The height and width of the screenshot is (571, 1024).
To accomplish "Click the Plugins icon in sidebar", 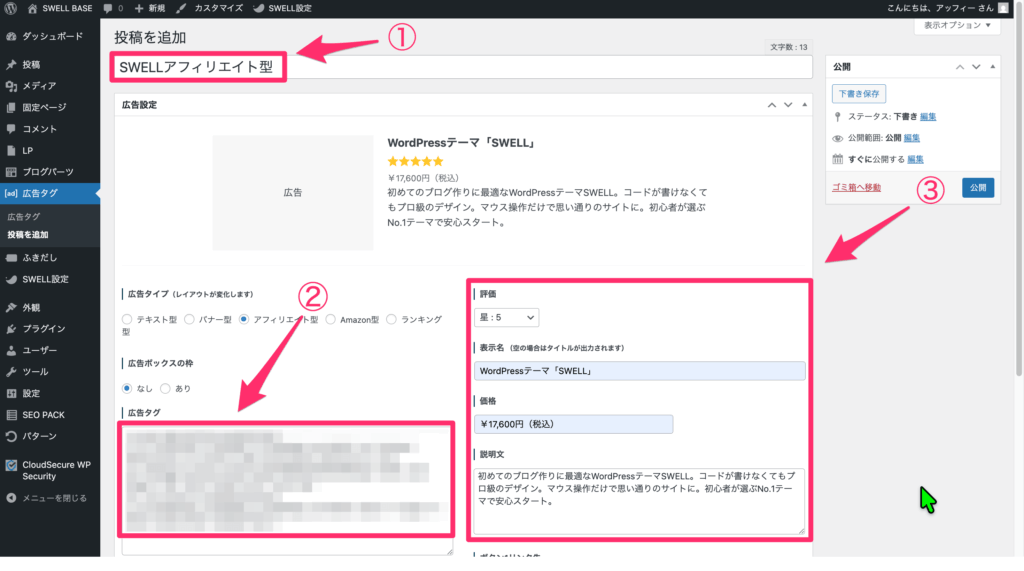I will [11, 329].
